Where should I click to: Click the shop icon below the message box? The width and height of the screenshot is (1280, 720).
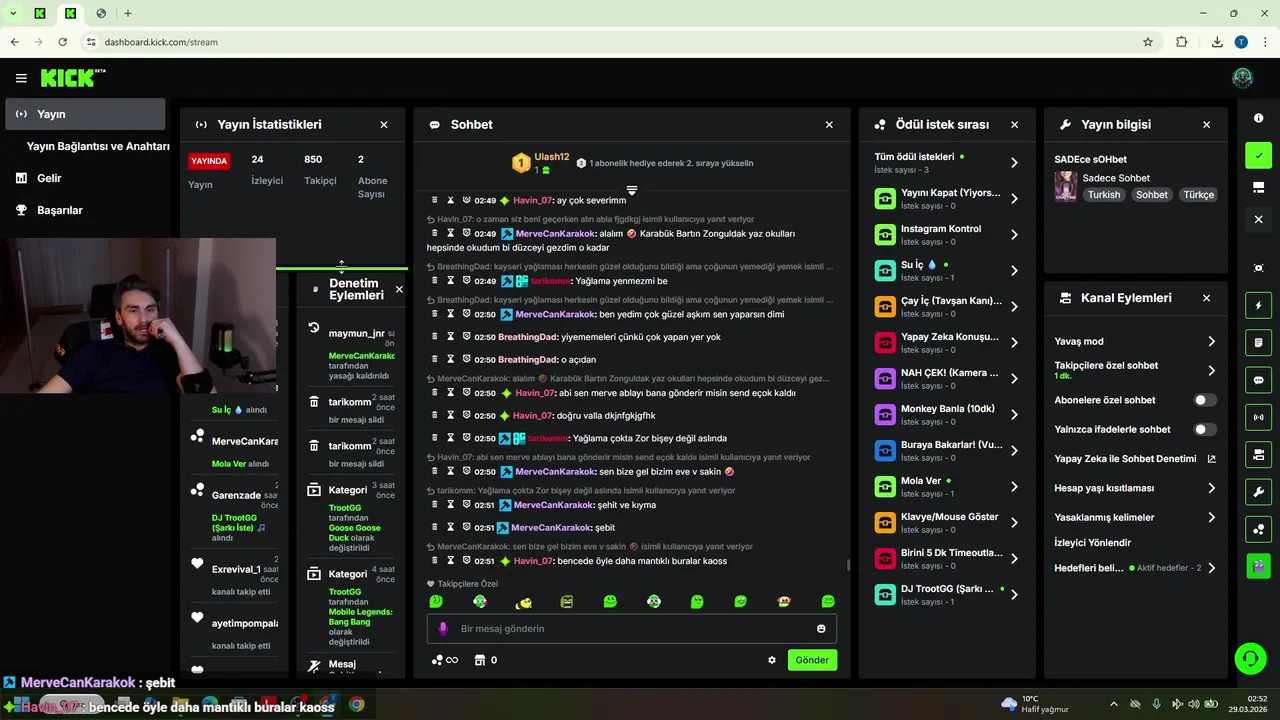point(480,660)
